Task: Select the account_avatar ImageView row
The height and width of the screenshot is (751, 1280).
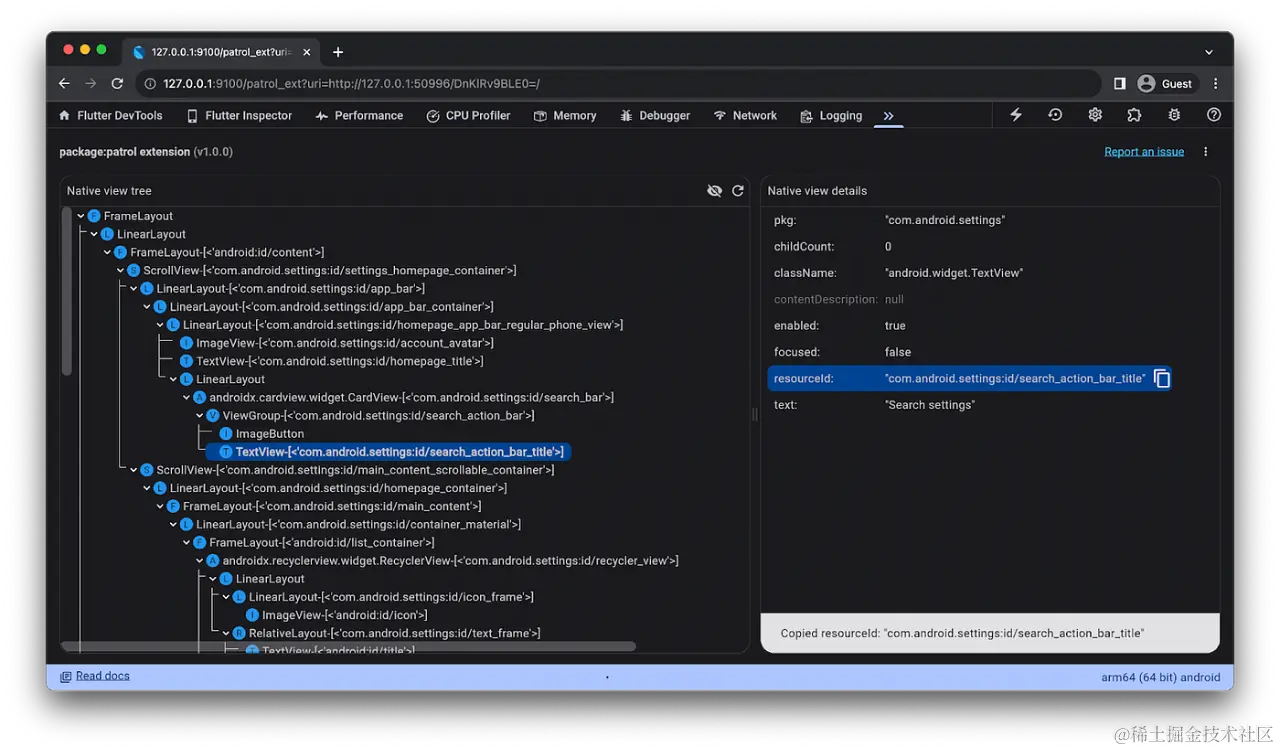Action: coord(337,343)
